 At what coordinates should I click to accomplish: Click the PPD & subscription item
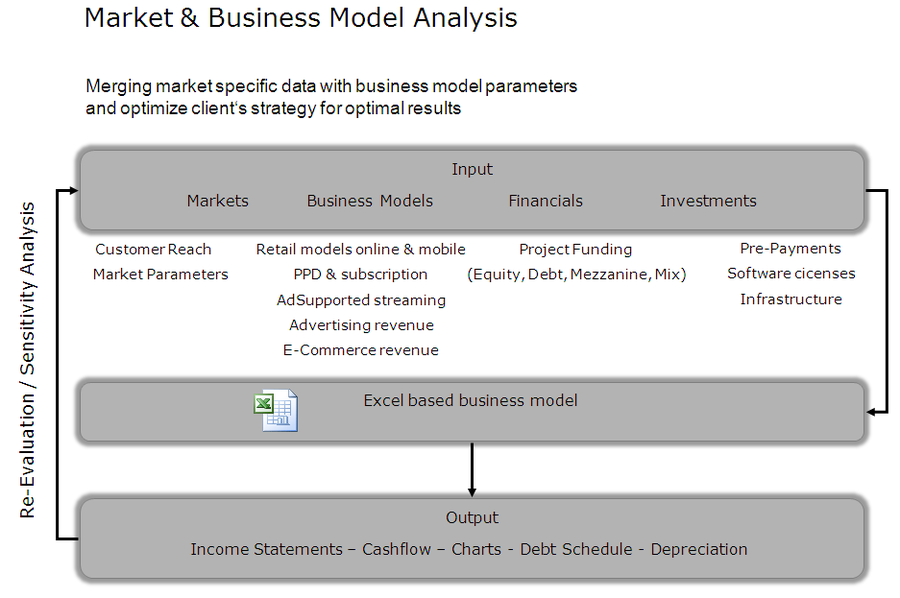[361, 274]
